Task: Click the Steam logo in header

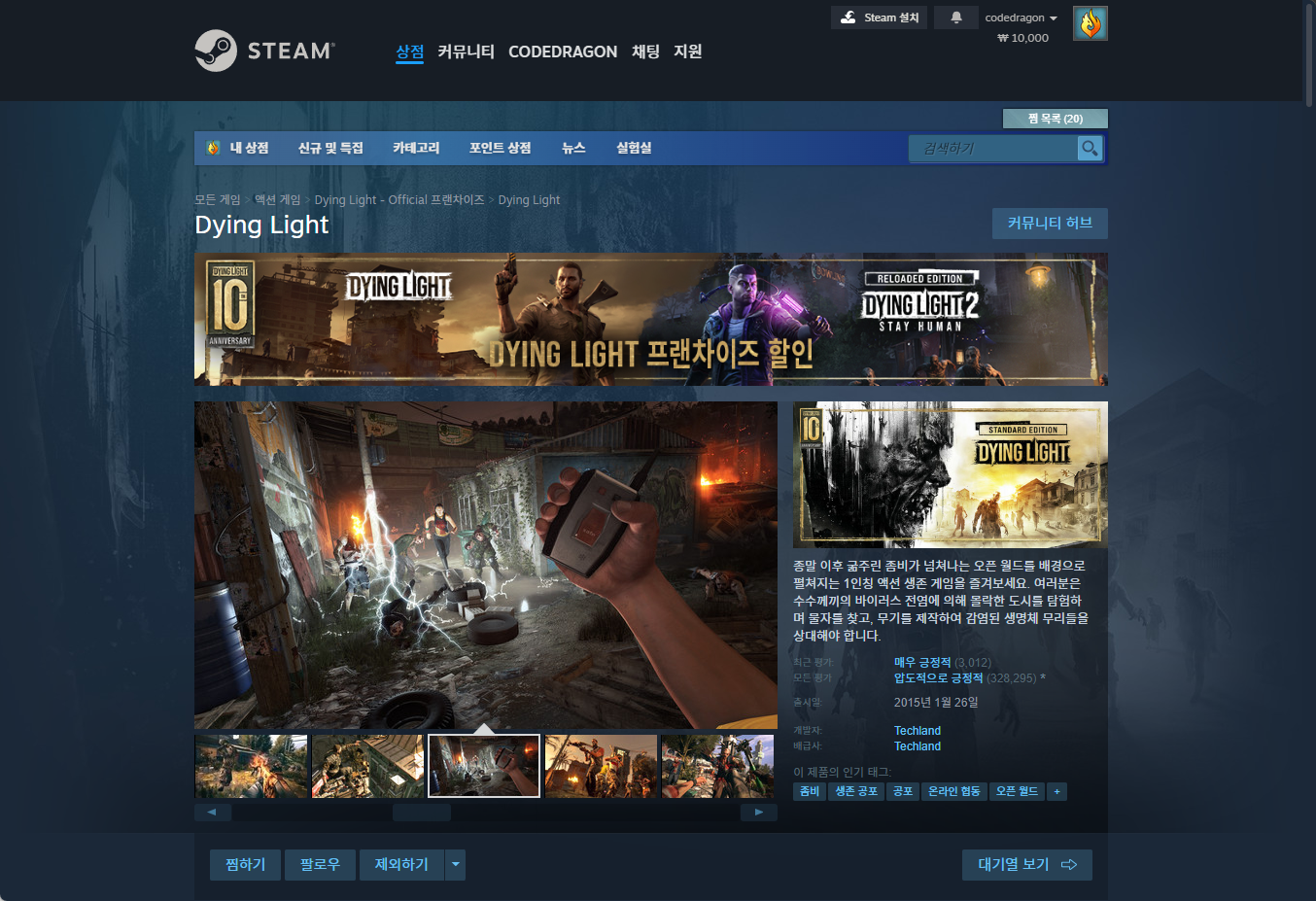Action: pos(264,51)
